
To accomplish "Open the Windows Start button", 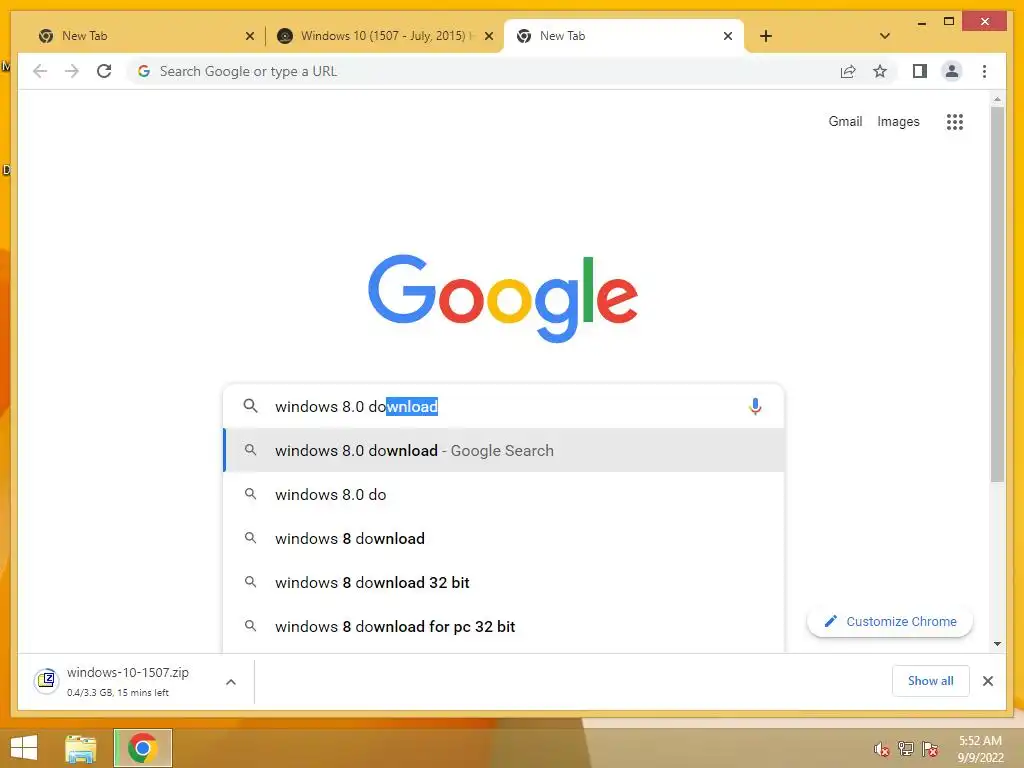I will [x=24, y=748].
